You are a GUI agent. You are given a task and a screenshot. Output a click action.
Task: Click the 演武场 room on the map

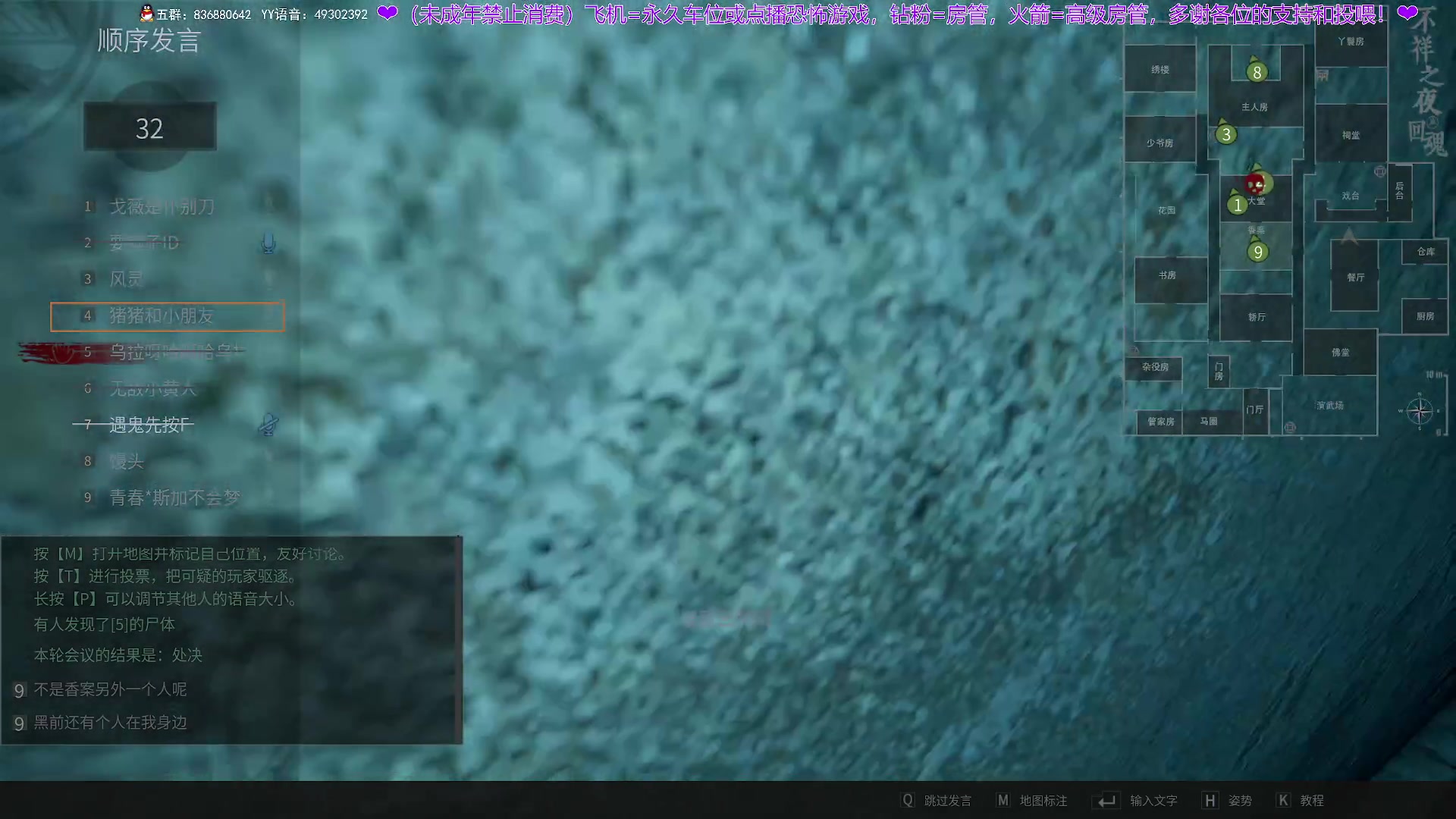(1329, 406)
